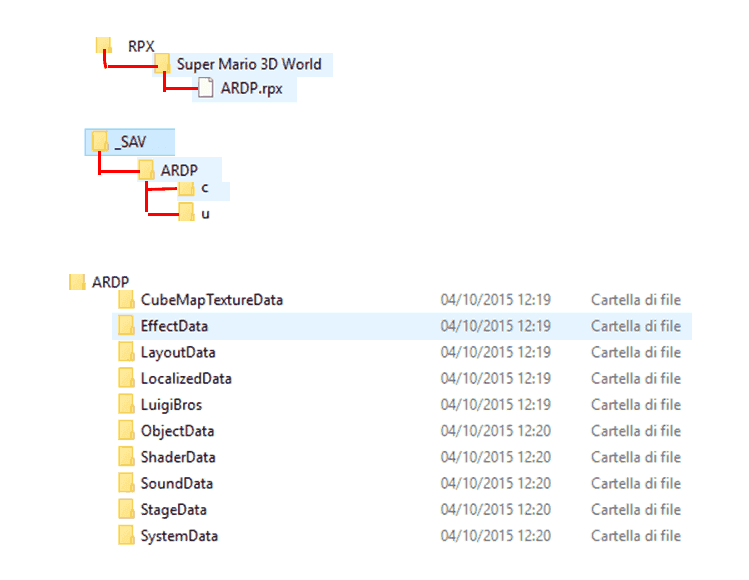Click the ARDP.rpx file icon

click(205, 88)
